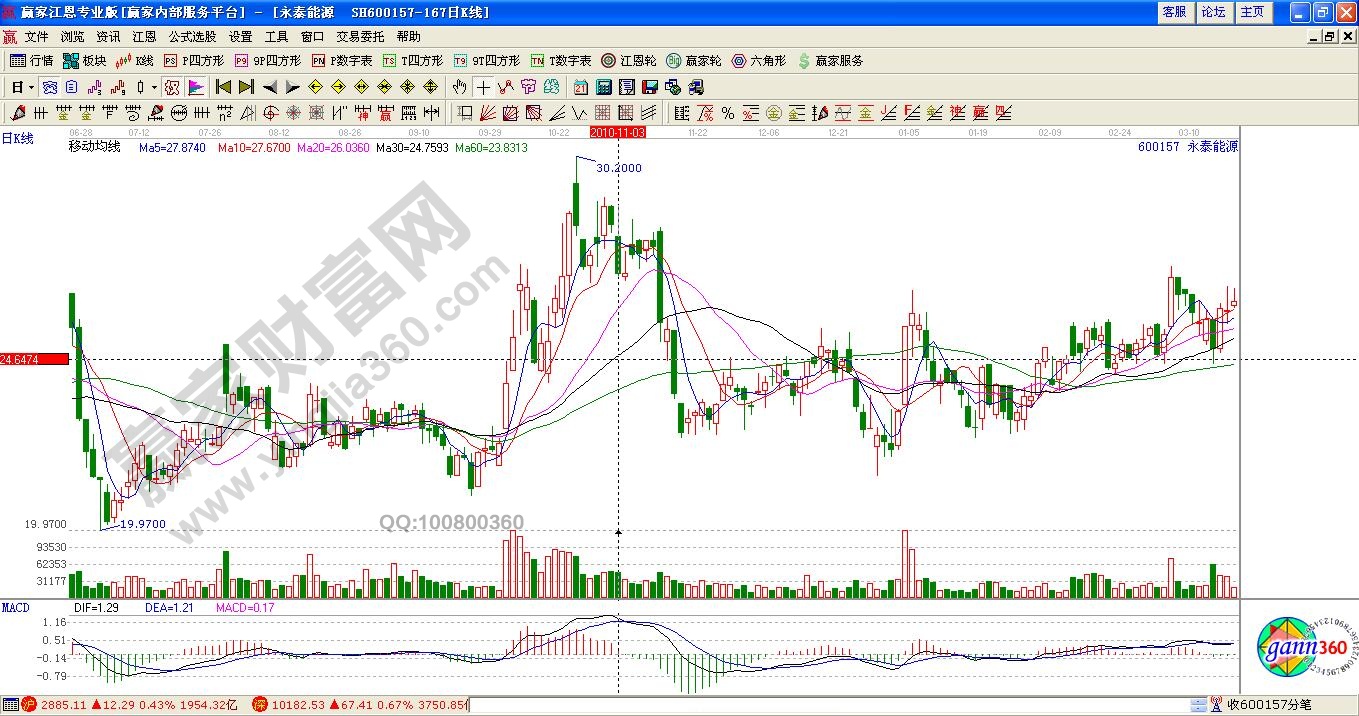Open the 六角形 hexagon tool
Image resolution: width=1359 pixels, height=716 pixels.
(x=758, y=61)
